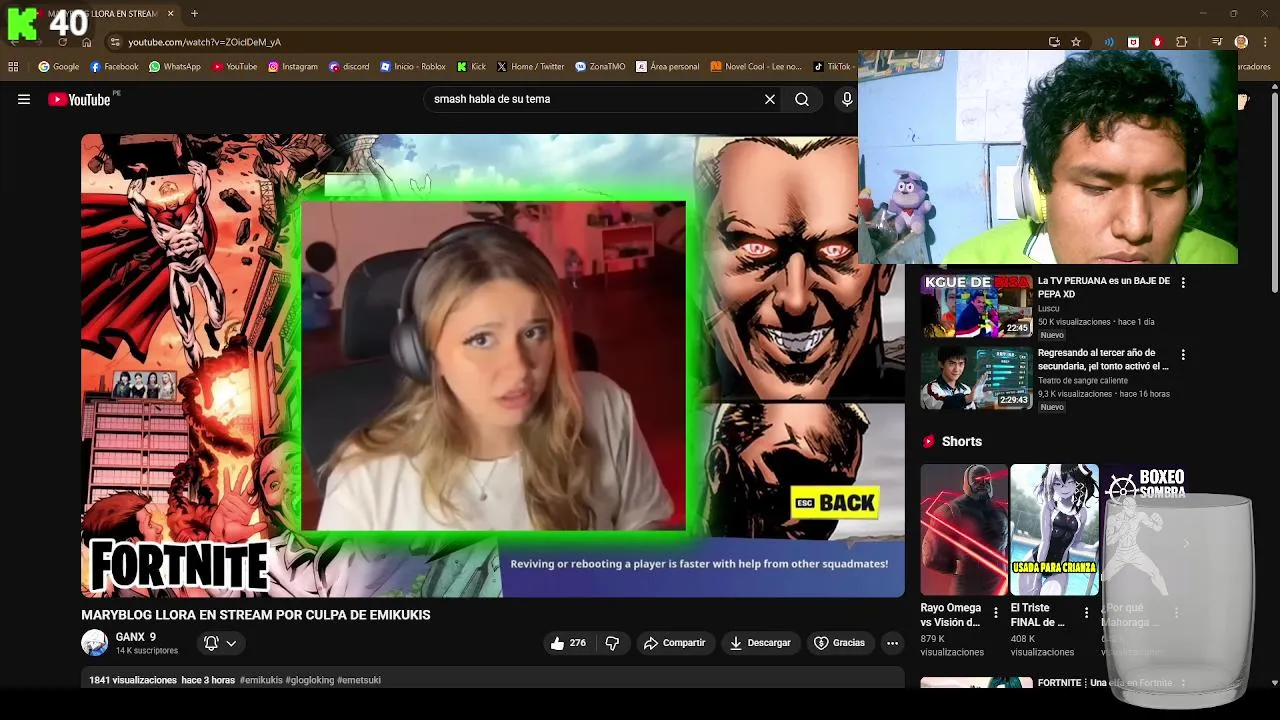Open the YouTube bookmark
The width and height of the screenshot is (1280, 720).
coord(234,67)
